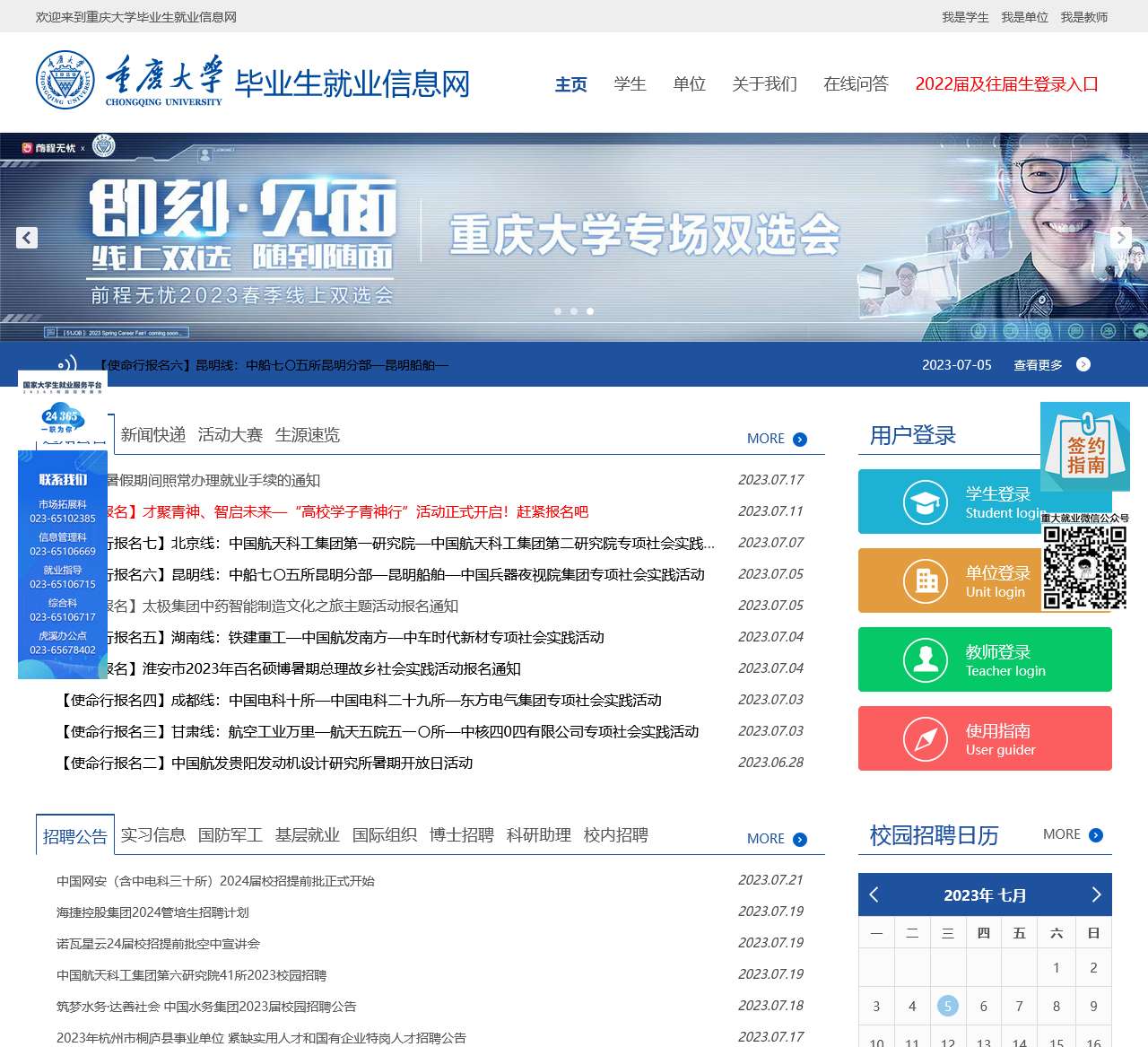The image size is (1148, 1047).
Task: Go to previous month in calendar
Action: point(874,894)
